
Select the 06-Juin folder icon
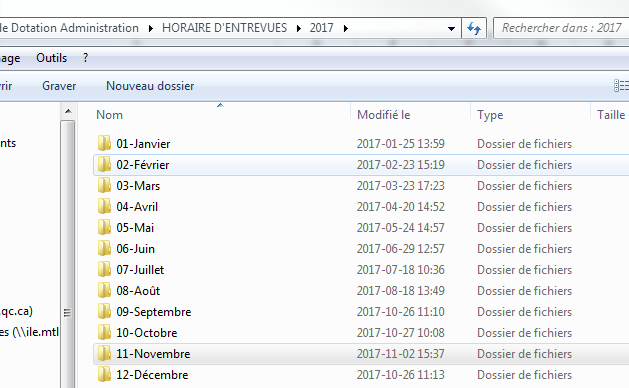[x=104, y=248]
